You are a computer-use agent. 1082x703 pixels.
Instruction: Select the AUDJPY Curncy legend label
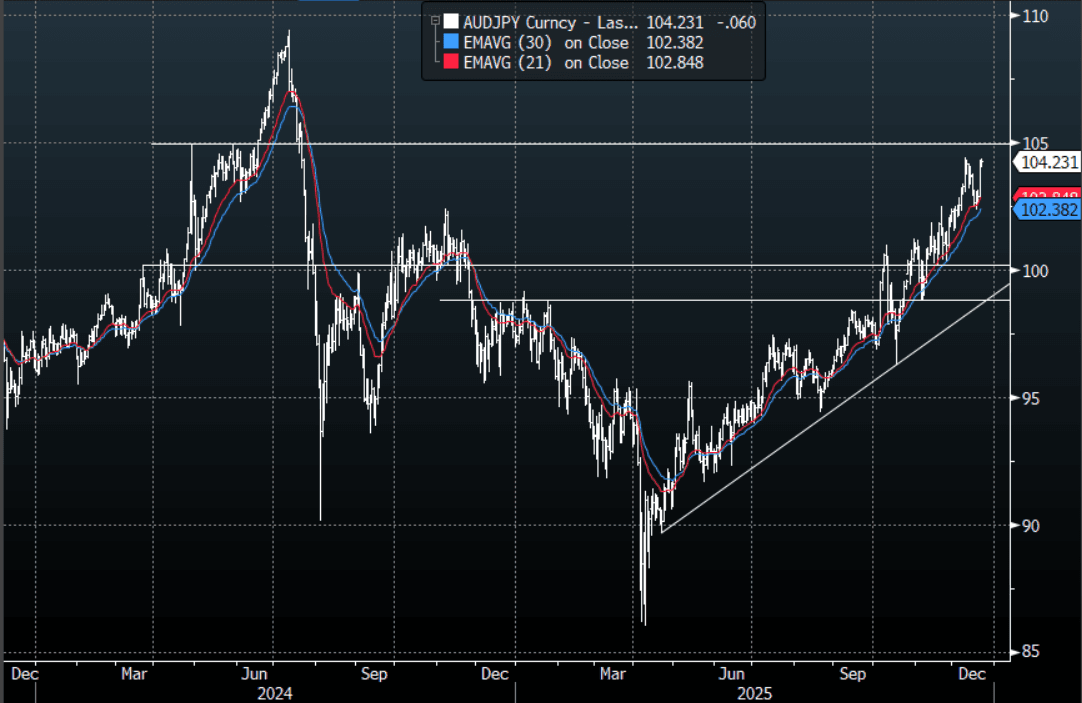coord(519,21)
